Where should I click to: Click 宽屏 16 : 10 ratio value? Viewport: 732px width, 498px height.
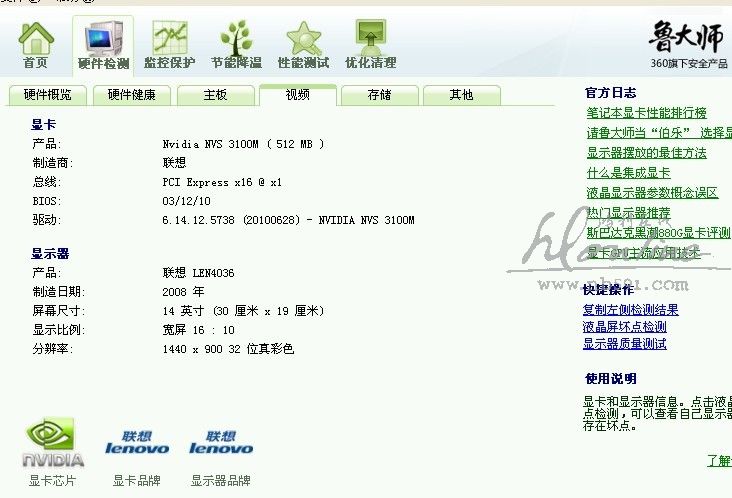[x=198, y=330]
